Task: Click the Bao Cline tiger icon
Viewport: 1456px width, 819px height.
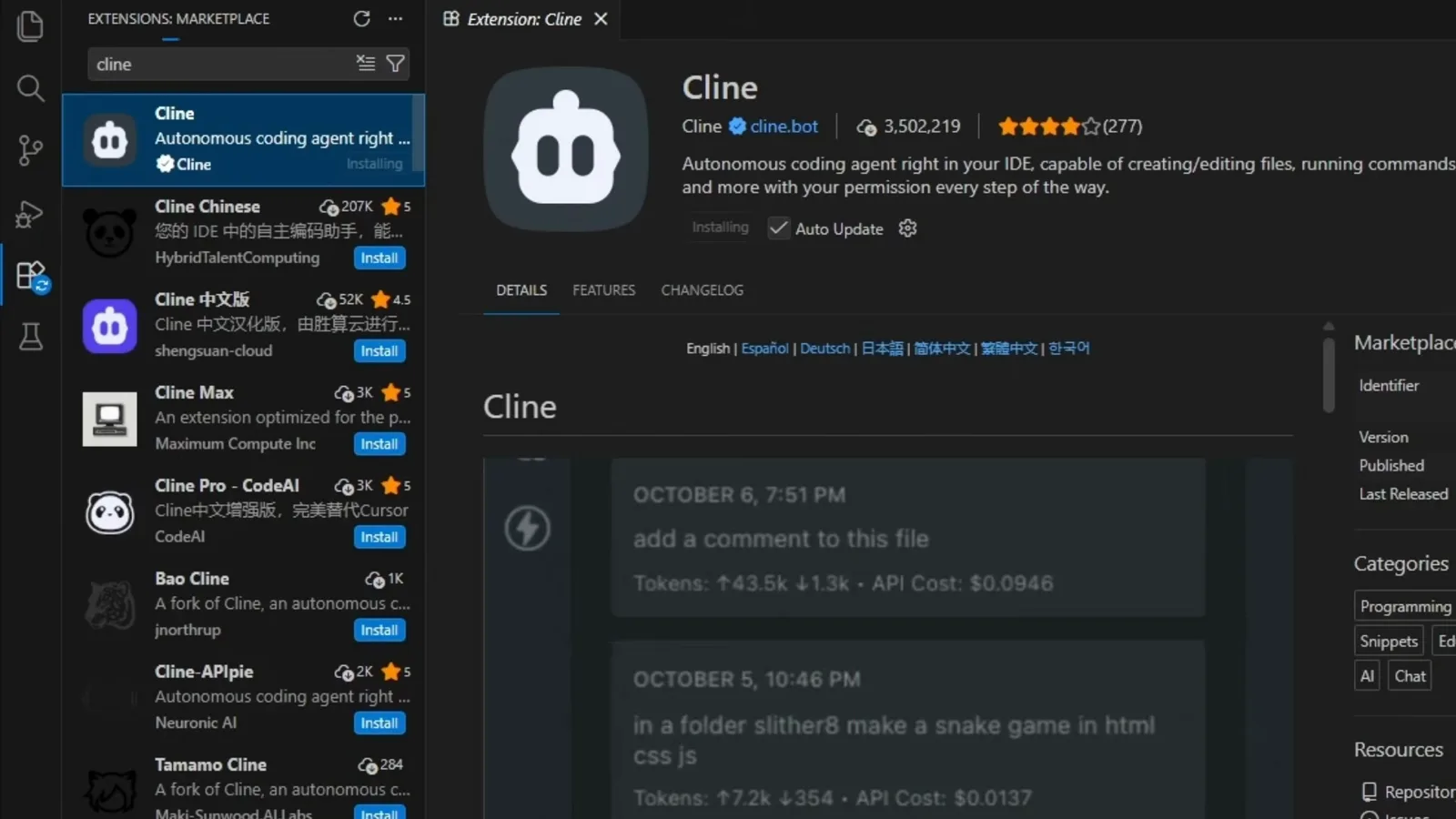Action: point(110,605)
